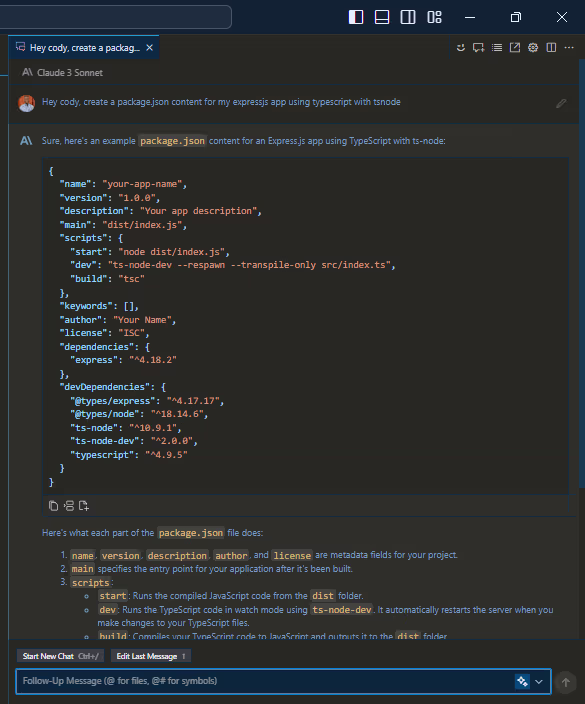
Task: Open the customize layout icon
Action: click(434, 17)
